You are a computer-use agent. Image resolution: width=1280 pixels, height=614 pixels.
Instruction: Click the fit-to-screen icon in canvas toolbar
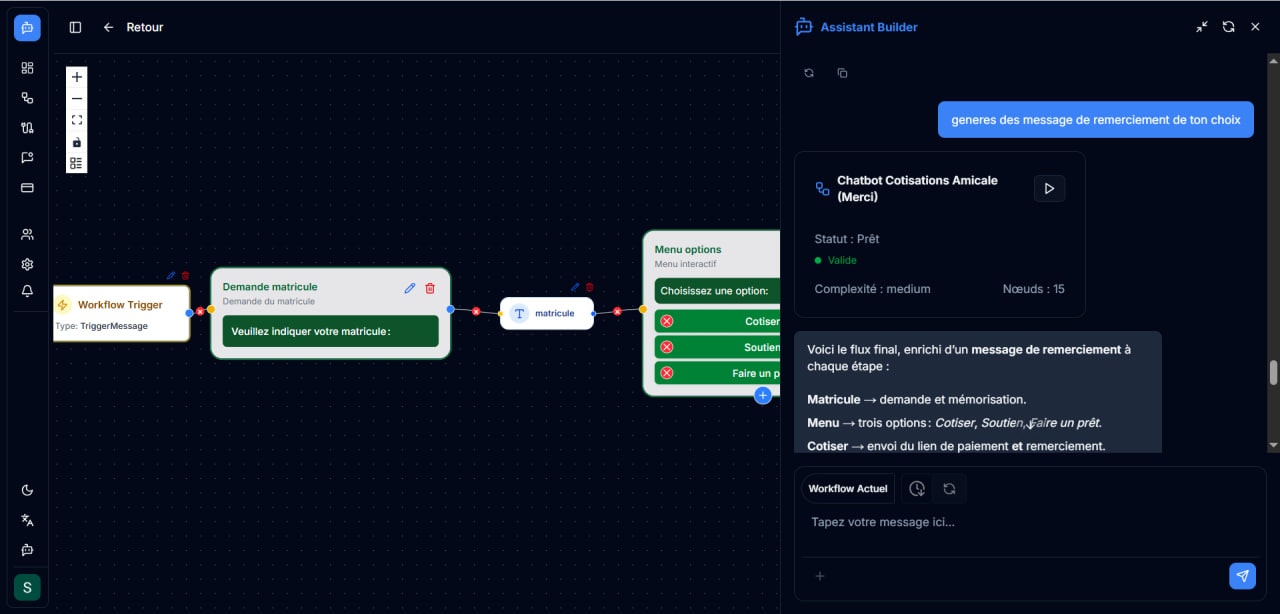76,119
